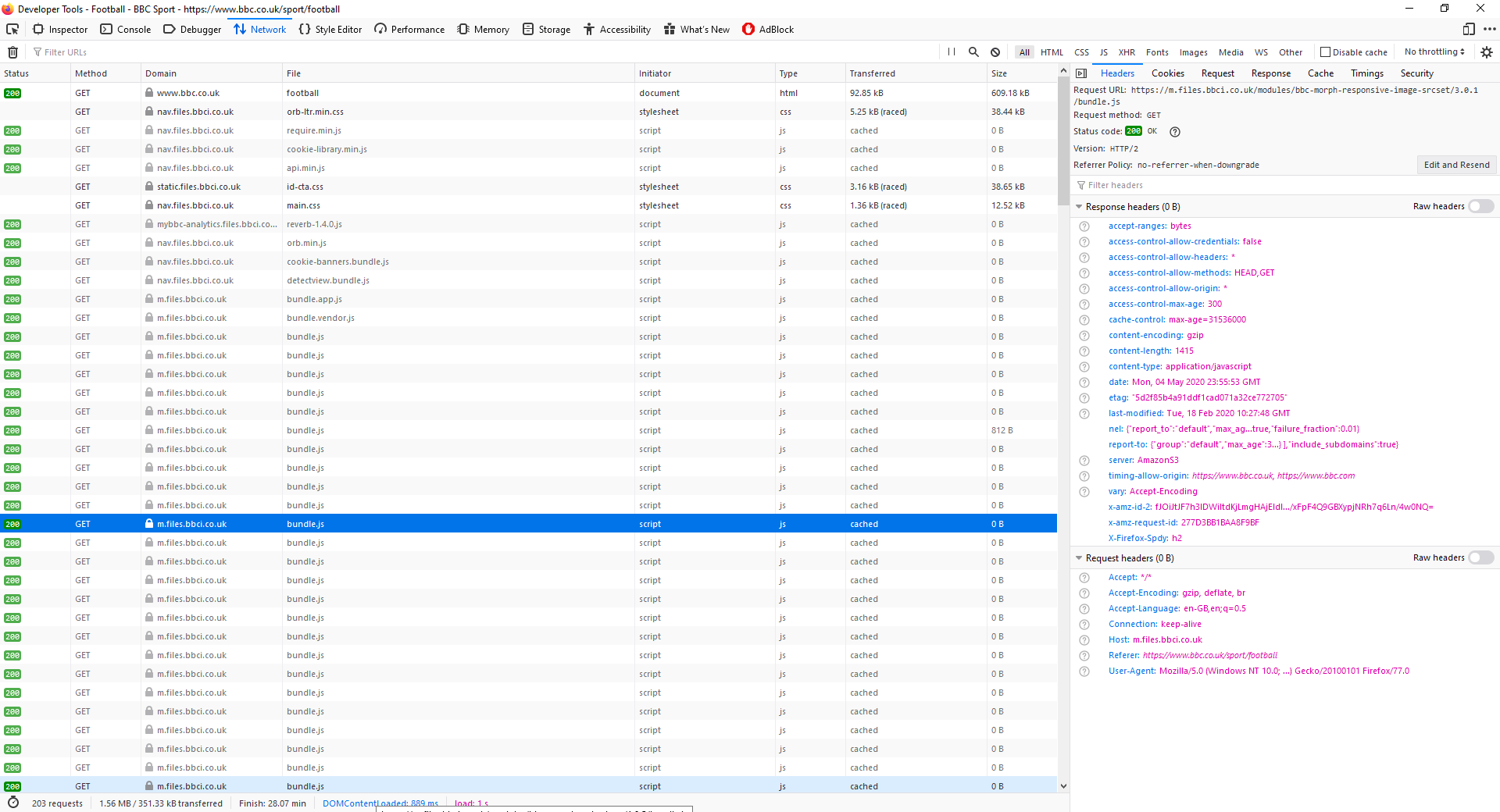
Task: Open the Memory panel
Action: (x=483, y=30)
